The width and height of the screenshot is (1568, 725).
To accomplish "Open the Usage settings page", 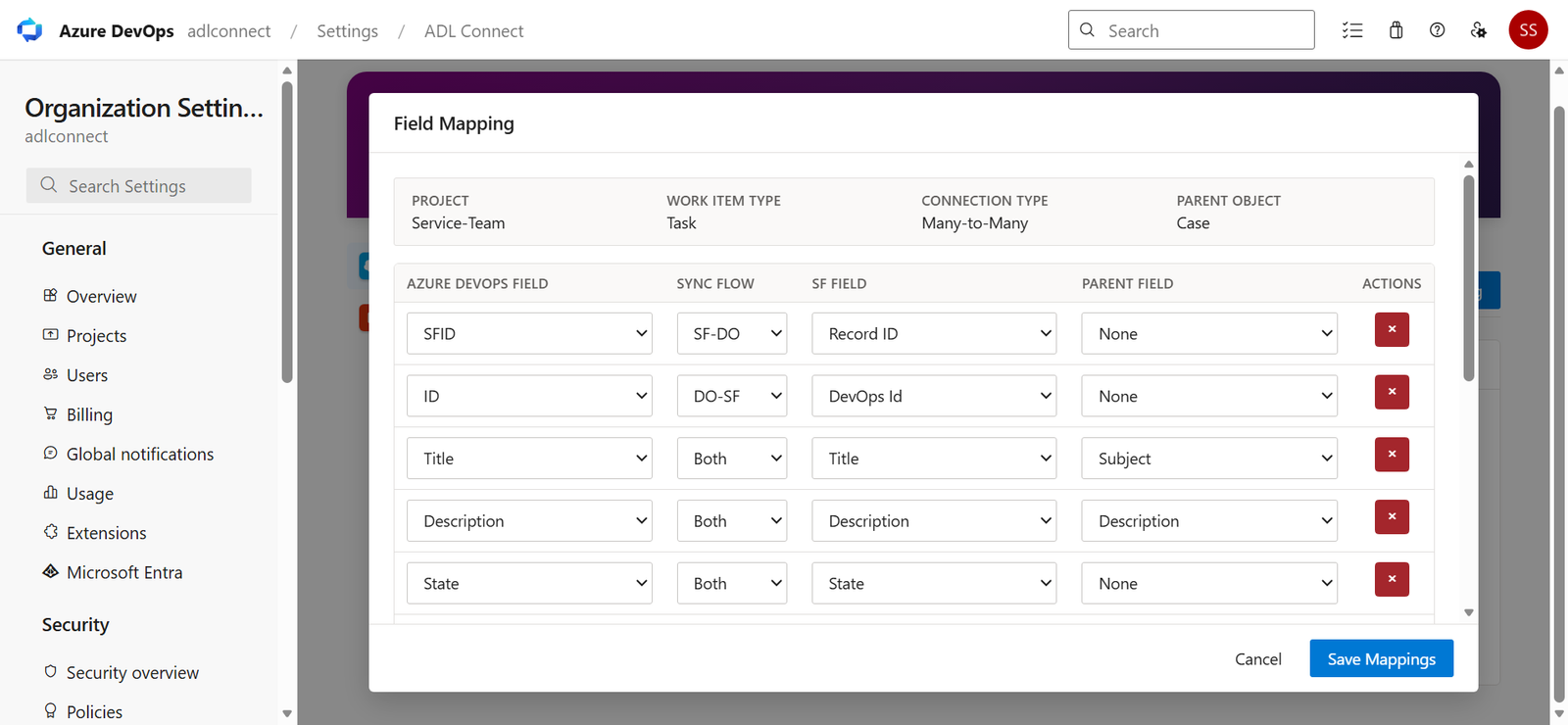I will pos(90,494).
